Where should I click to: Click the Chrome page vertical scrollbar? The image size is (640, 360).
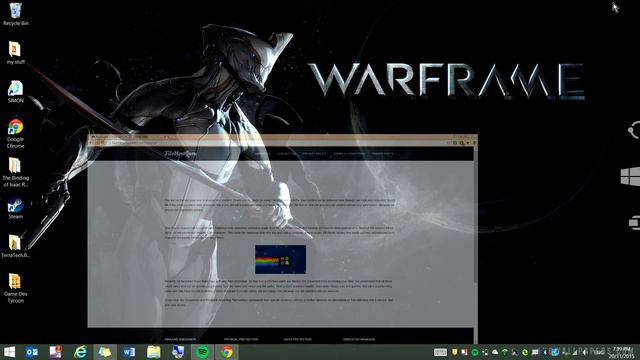[x=476, y=245]
